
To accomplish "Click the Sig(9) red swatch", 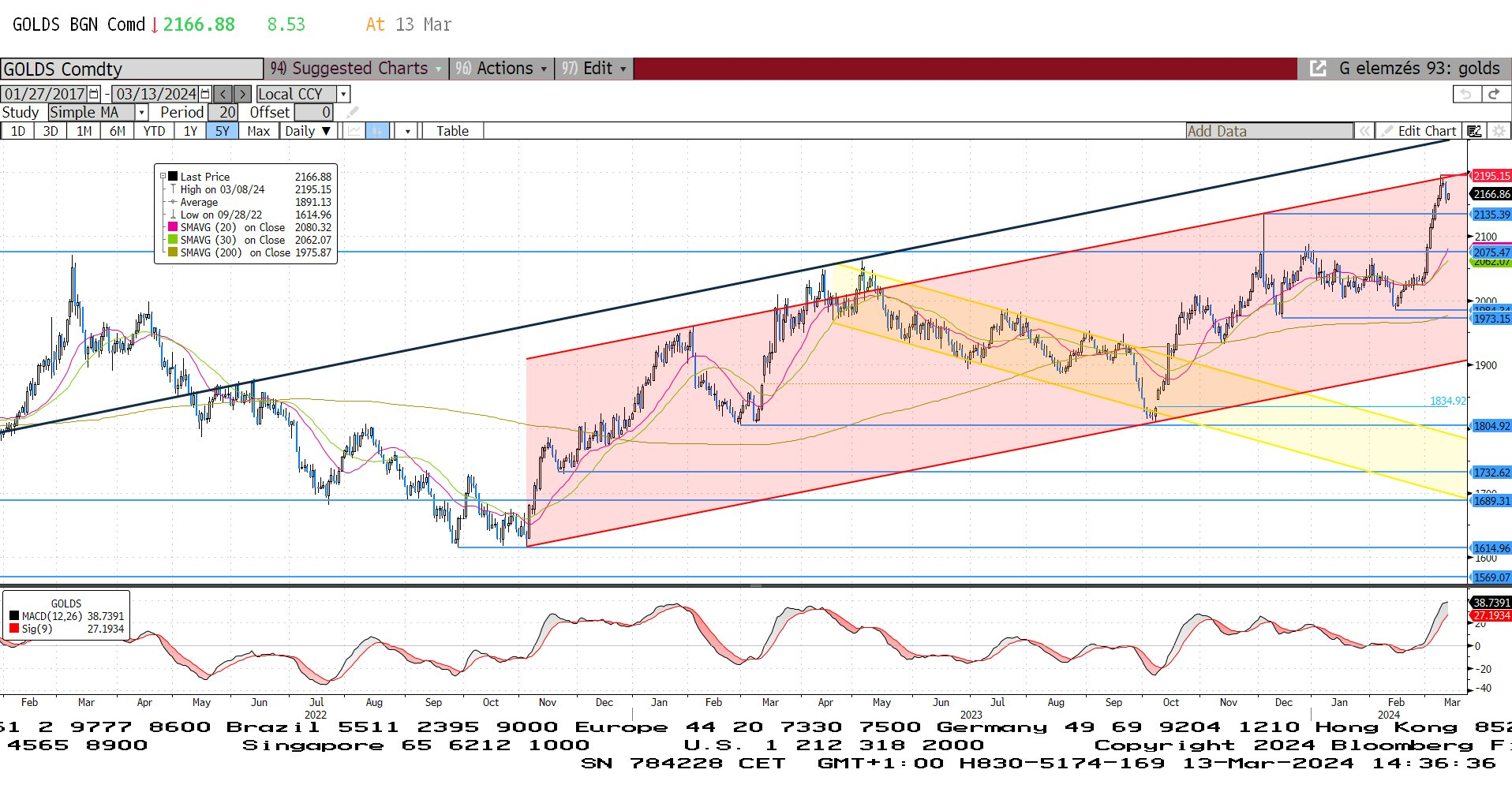I will coord(14,629).
